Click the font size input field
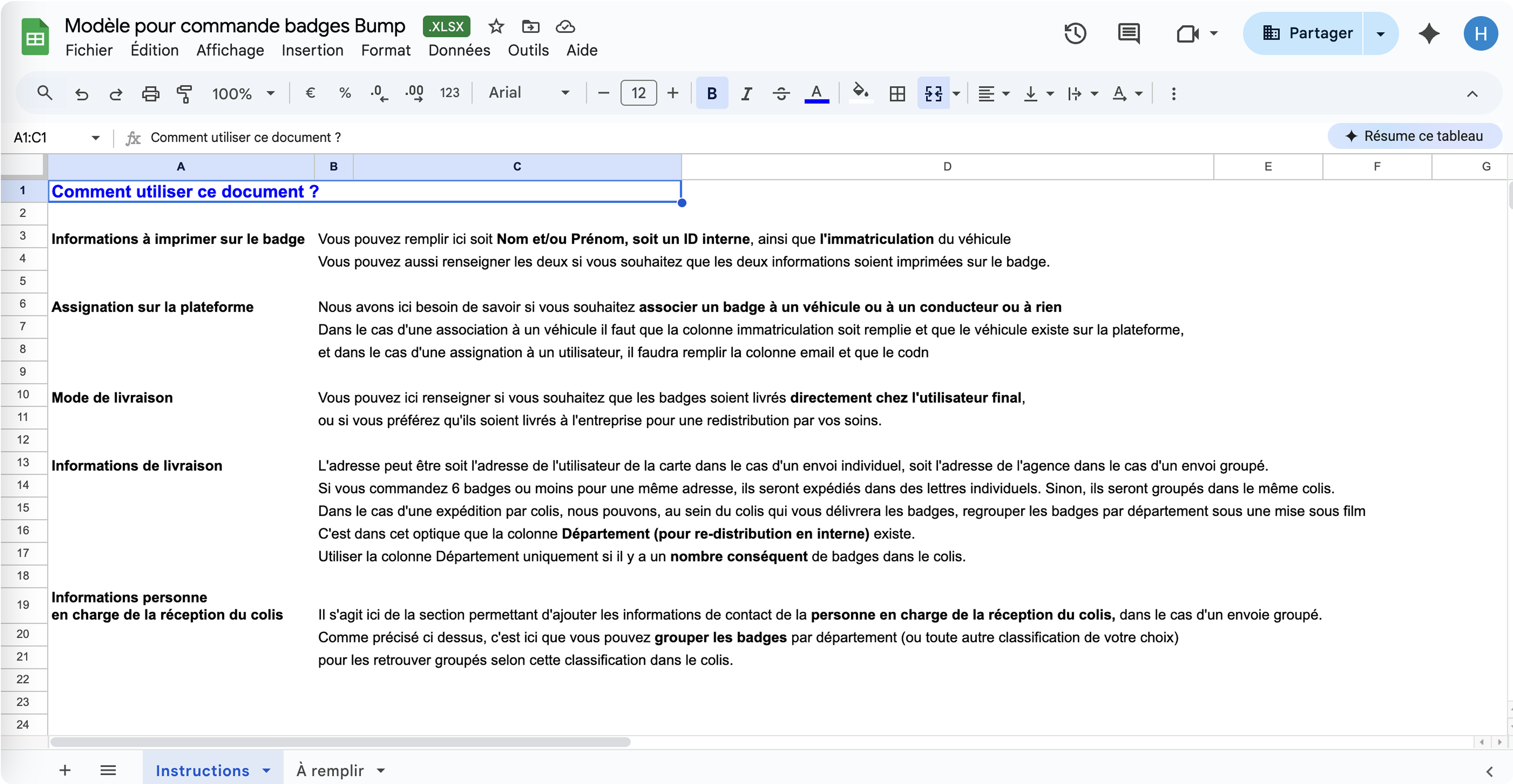 point(638,93)
